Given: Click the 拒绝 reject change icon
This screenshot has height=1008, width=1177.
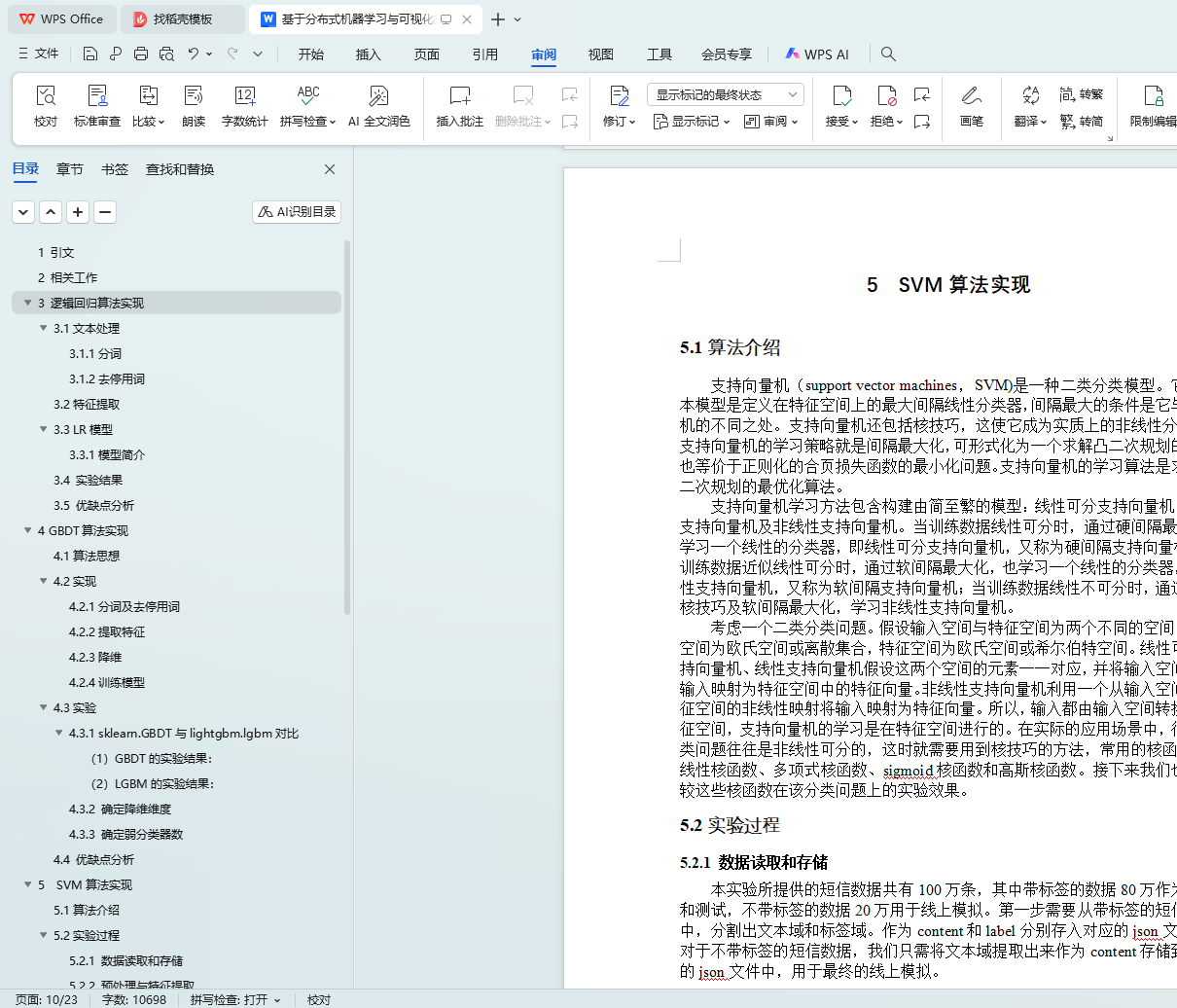Looking at the screenshot, I should coord(886,95).
